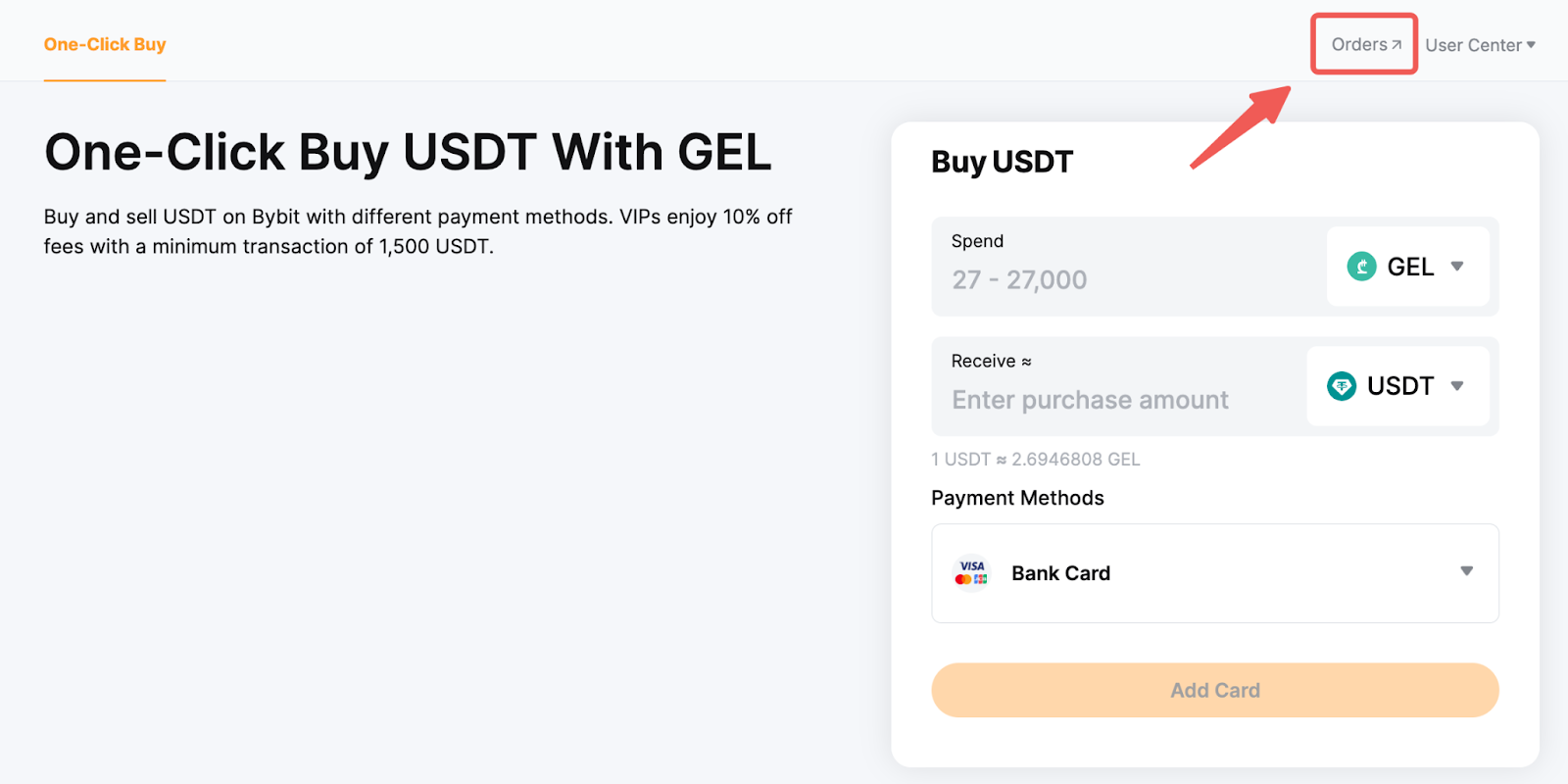Click the 1 USDT ≈ 2.6946808 GEL rate
Viewport: 1568px width, 784px height.
click(1035, 460)
